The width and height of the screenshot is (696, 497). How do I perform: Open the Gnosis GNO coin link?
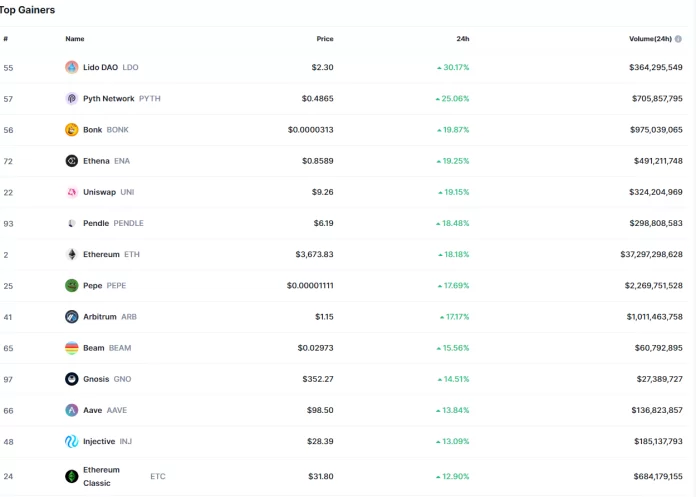click(x=107, y=379)
